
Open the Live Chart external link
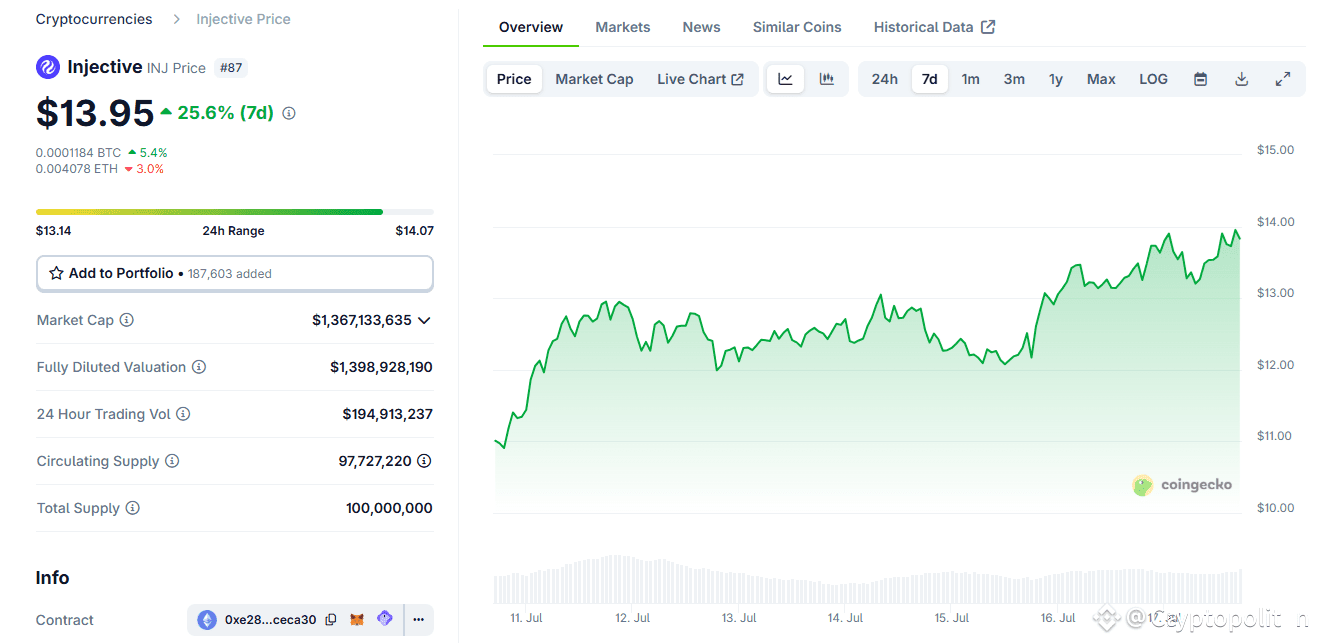click(x=700, y=79)
